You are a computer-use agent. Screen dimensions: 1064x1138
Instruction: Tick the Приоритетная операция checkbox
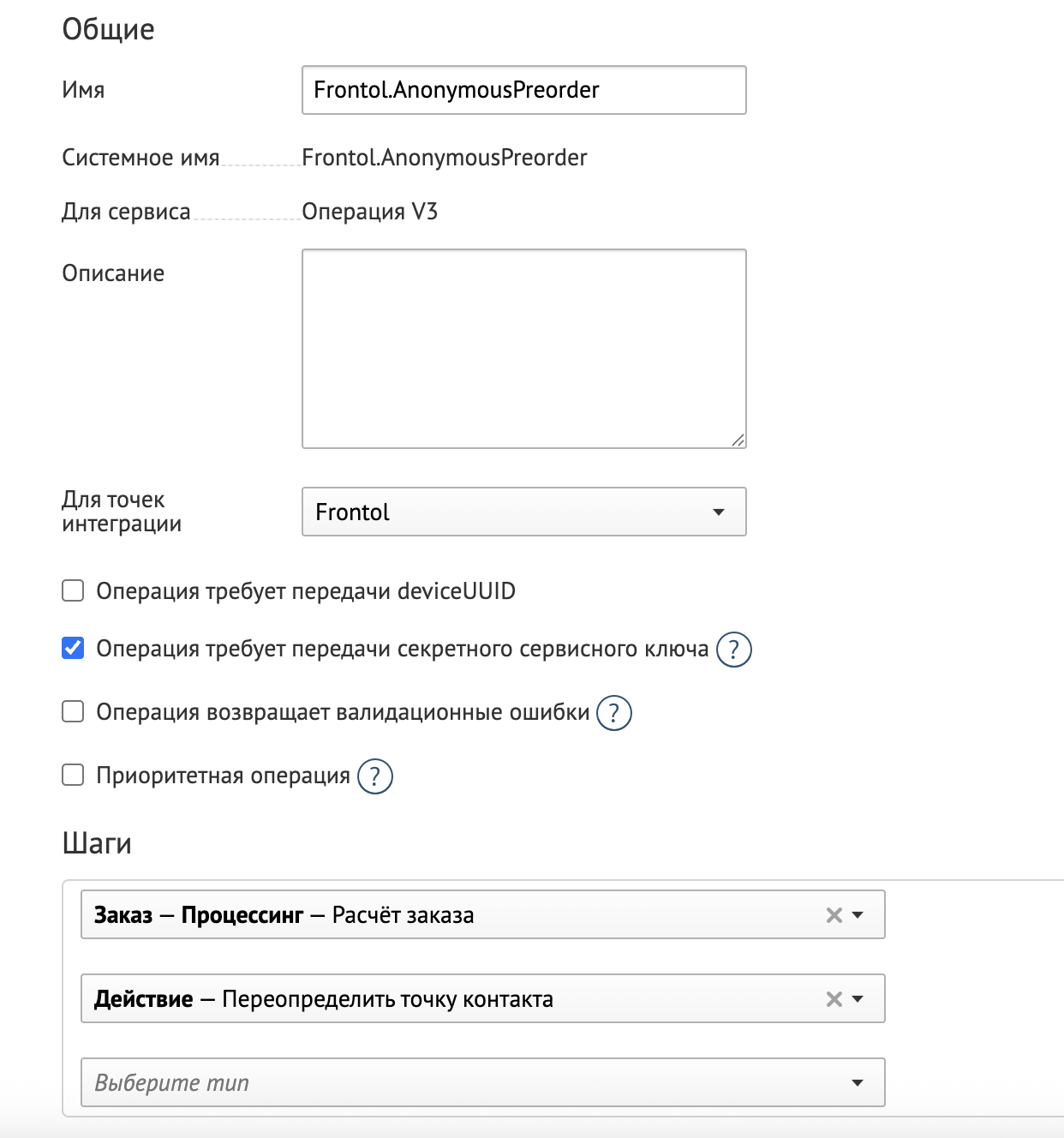pos(73,776)
